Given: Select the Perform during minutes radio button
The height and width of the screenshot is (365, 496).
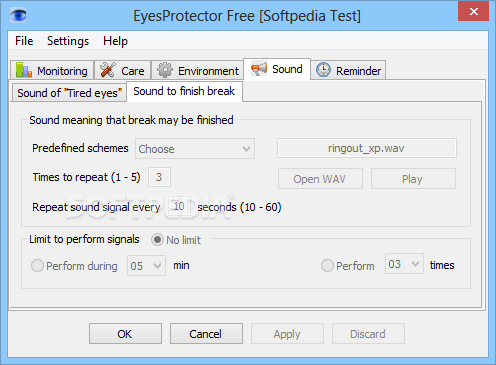Looking at the screenshot, I should [37, 266].
